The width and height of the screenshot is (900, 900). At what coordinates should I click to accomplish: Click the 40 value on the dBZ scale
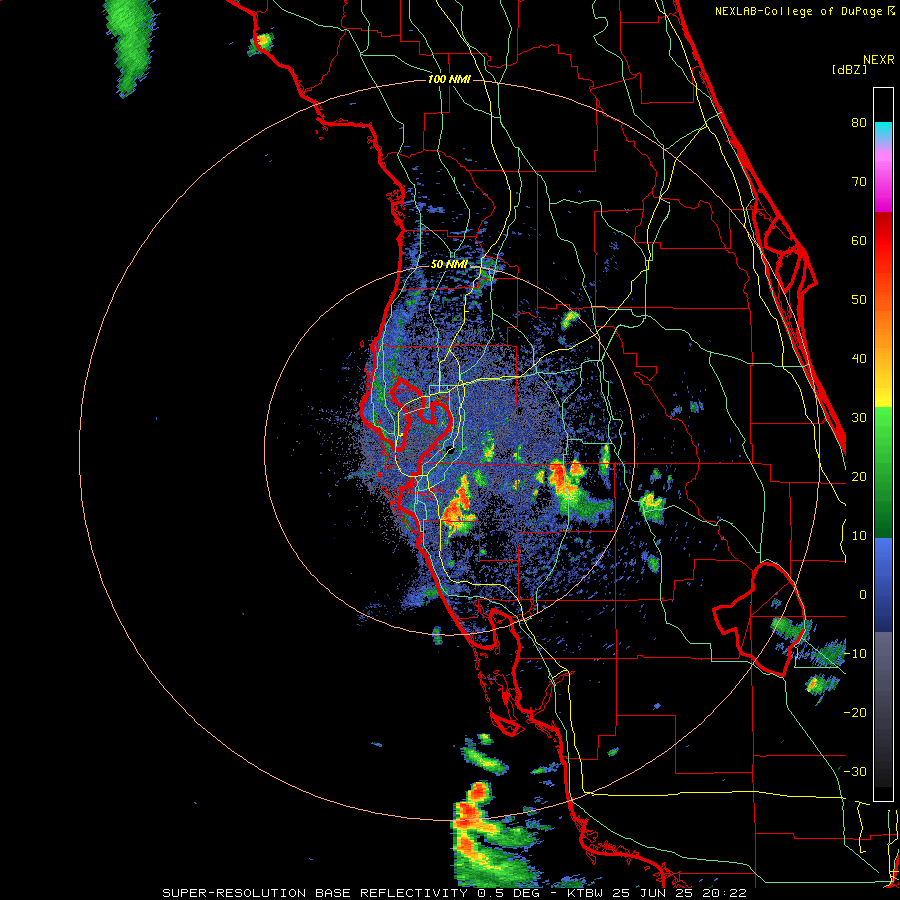(x=859, y=359)
